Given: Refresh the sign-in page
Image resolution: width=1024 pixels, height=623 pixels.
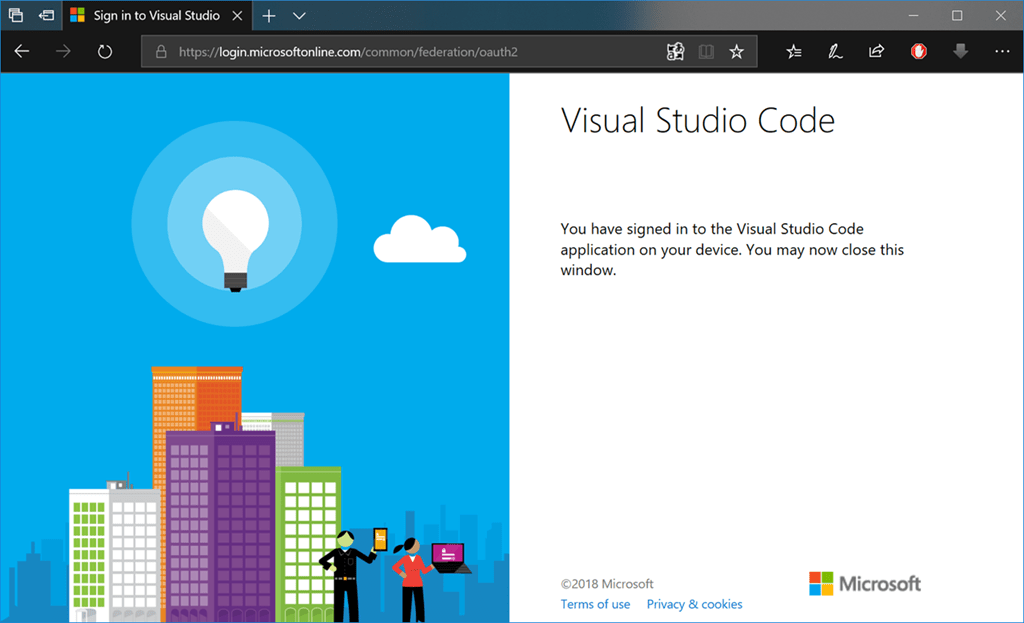Looking at the screenshot, I should pos(105,52).
